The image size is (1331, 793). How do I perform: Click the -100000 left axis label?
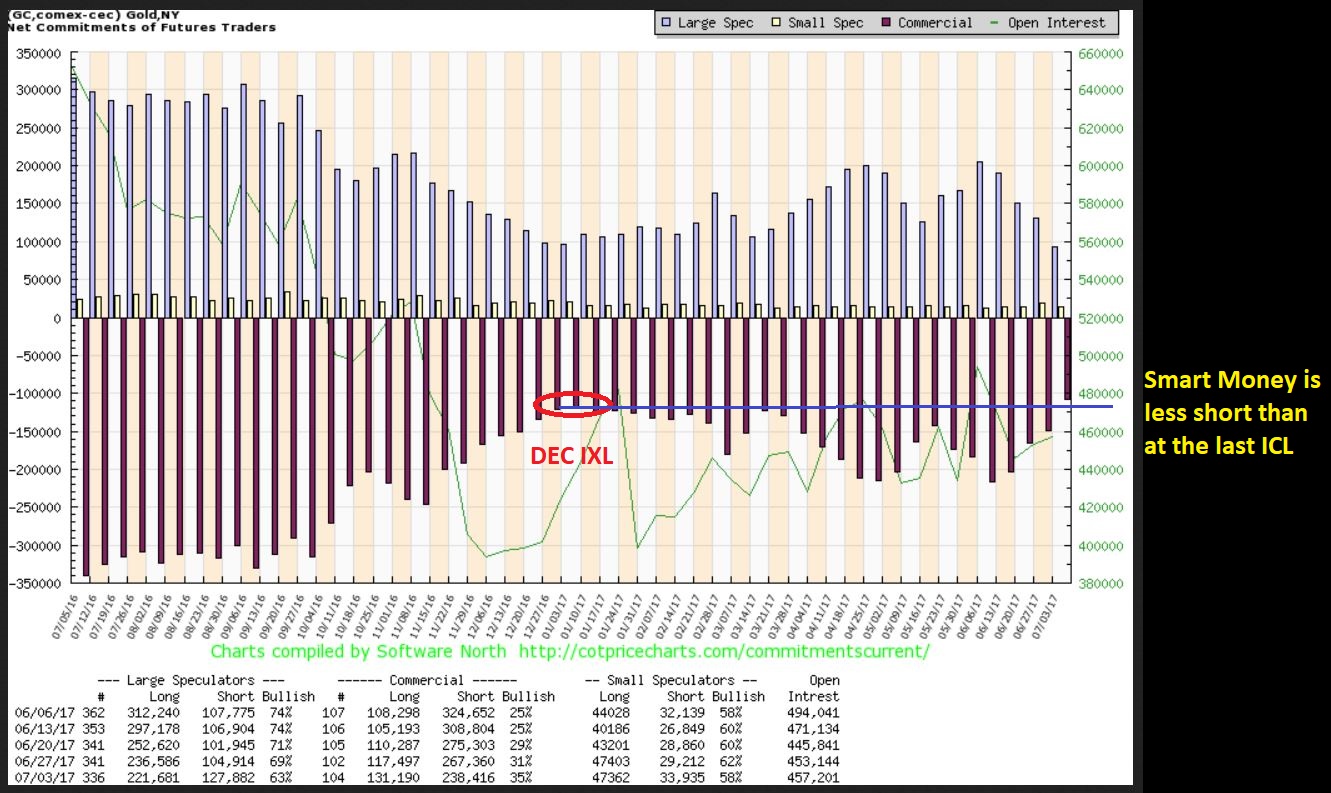(x=35, y=394)
